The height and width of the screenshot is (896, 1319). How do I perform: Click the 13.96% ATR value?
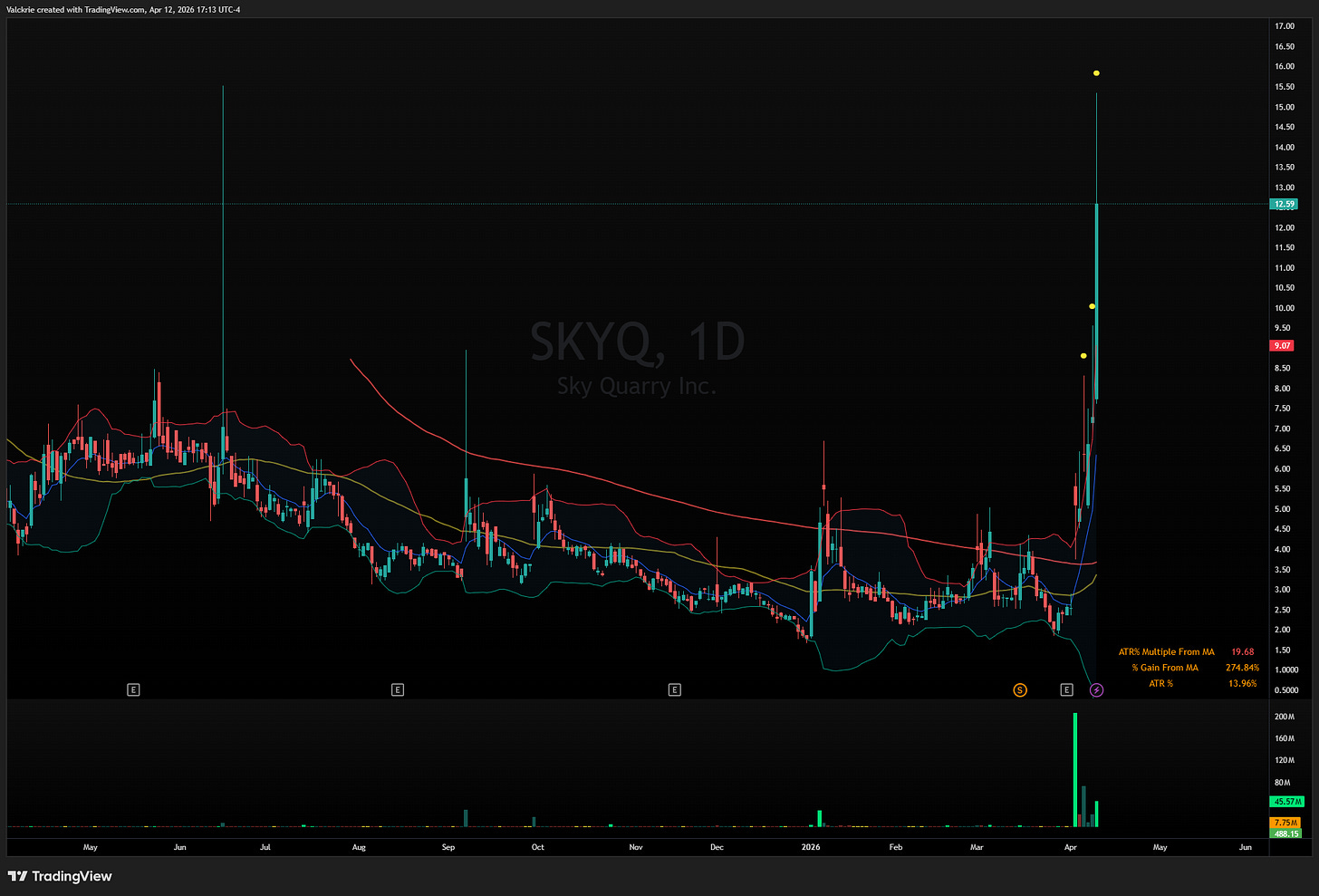1243,683
